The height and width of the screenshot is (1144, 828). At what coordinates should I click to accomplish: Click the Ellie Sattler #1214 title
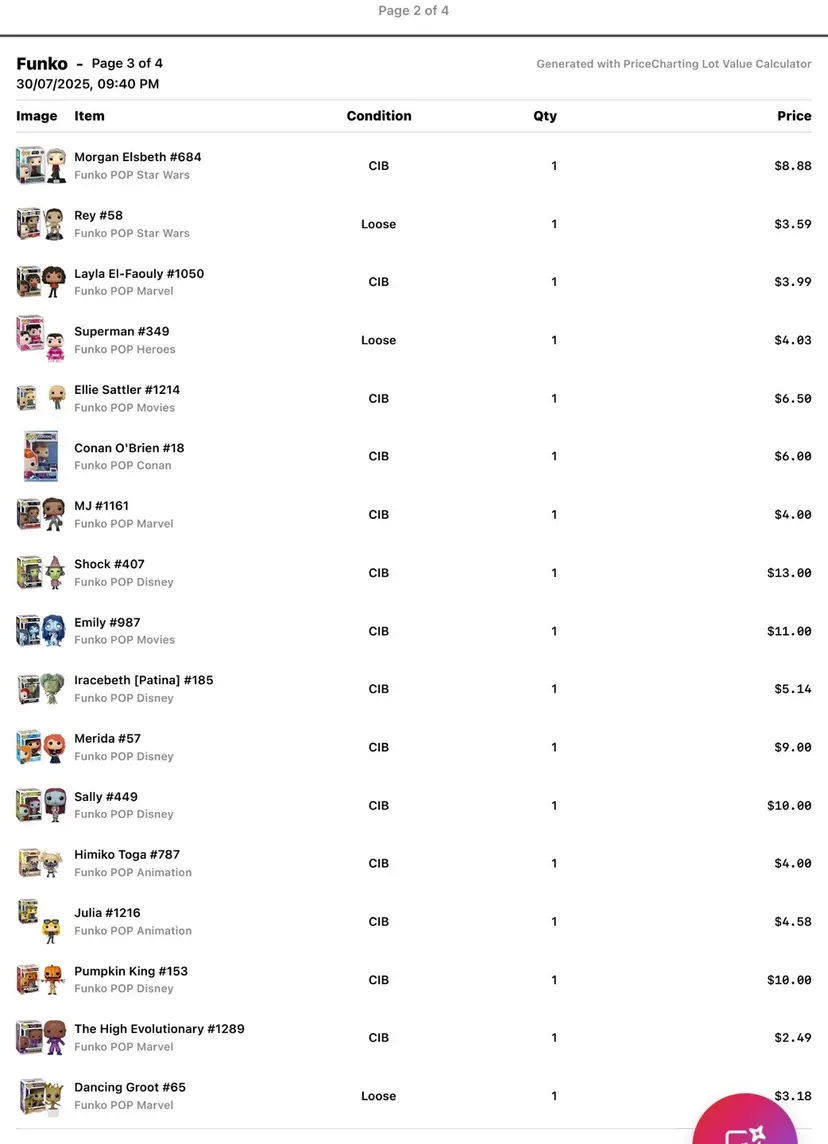(x=127, y=389)
